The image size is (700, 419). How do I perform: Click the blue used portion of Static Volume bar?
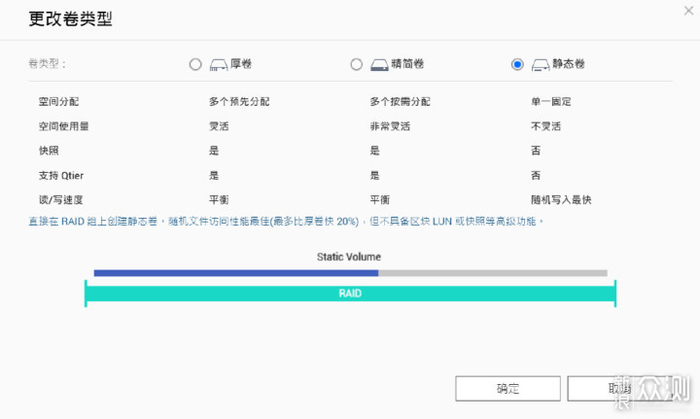[235, 272]
